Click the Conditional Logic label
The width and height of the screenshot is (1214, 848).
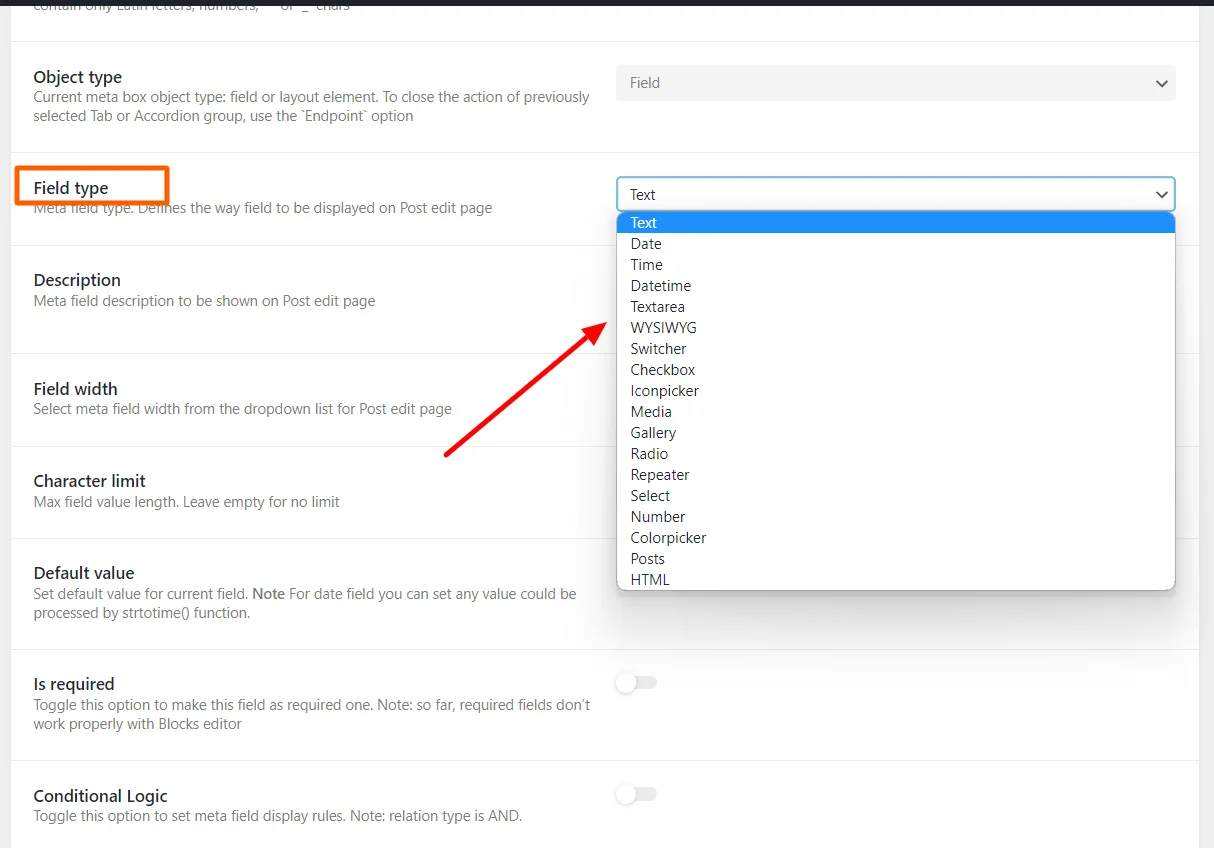click(100, 796)
